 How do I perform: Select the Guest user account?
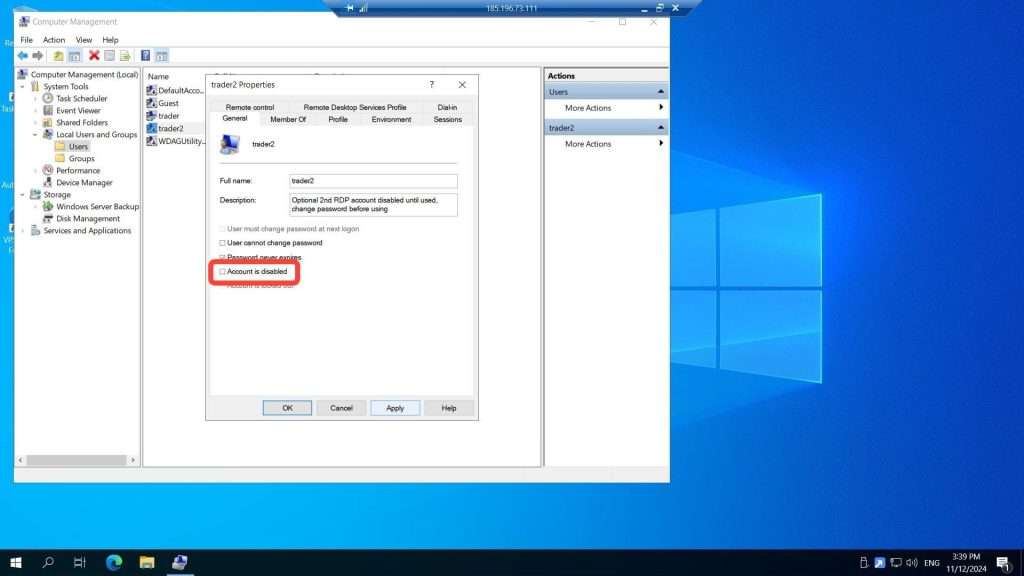[x=168, y=103]
